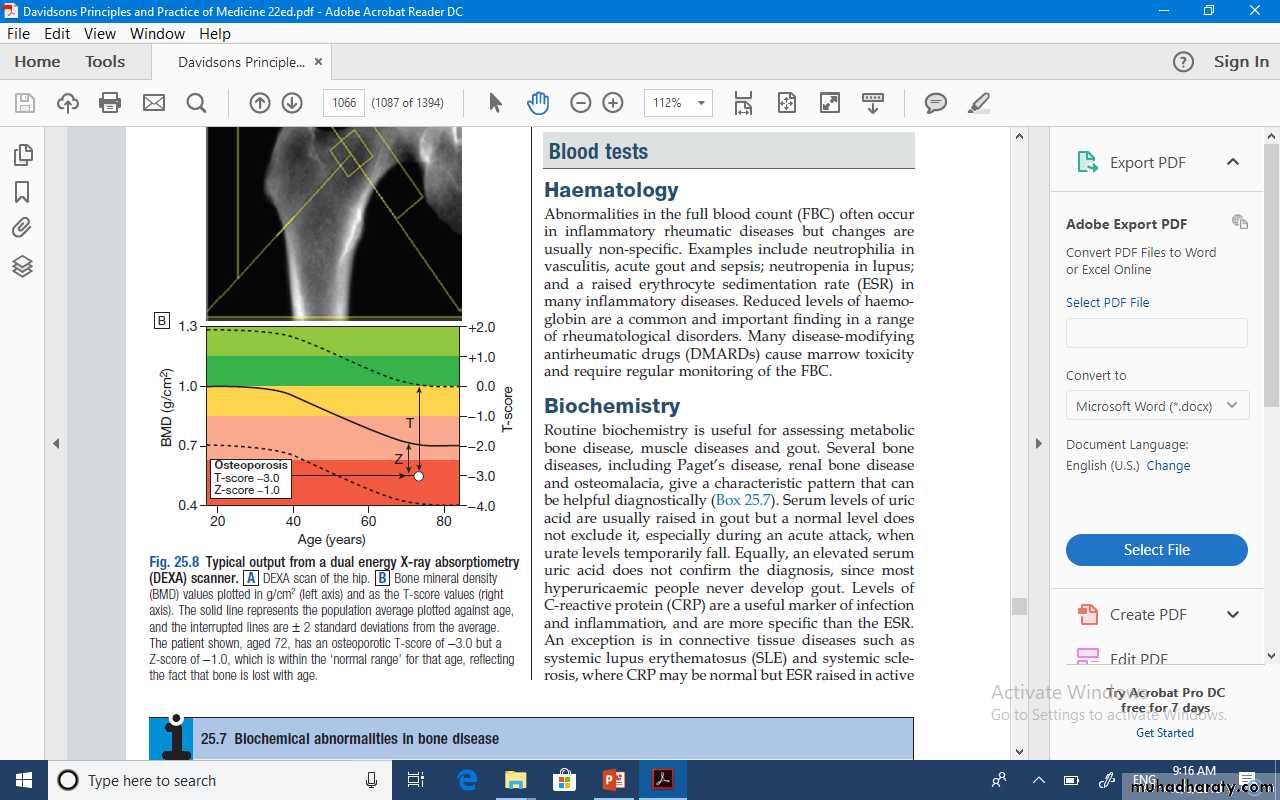Expand the Create PDF section
1280x800 pixels.
pos(1232,615)
